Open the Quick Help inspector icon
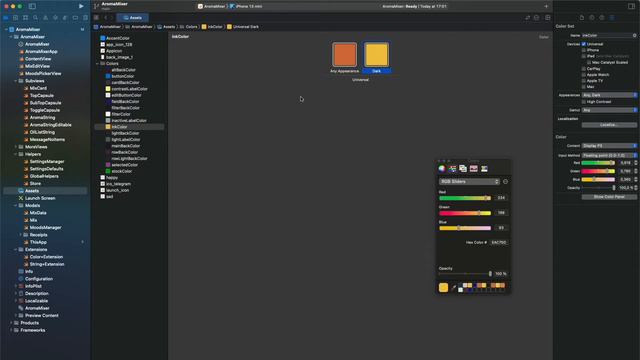Image resolution: width=640 pixels, height=360 pixels. click(602, 18)
